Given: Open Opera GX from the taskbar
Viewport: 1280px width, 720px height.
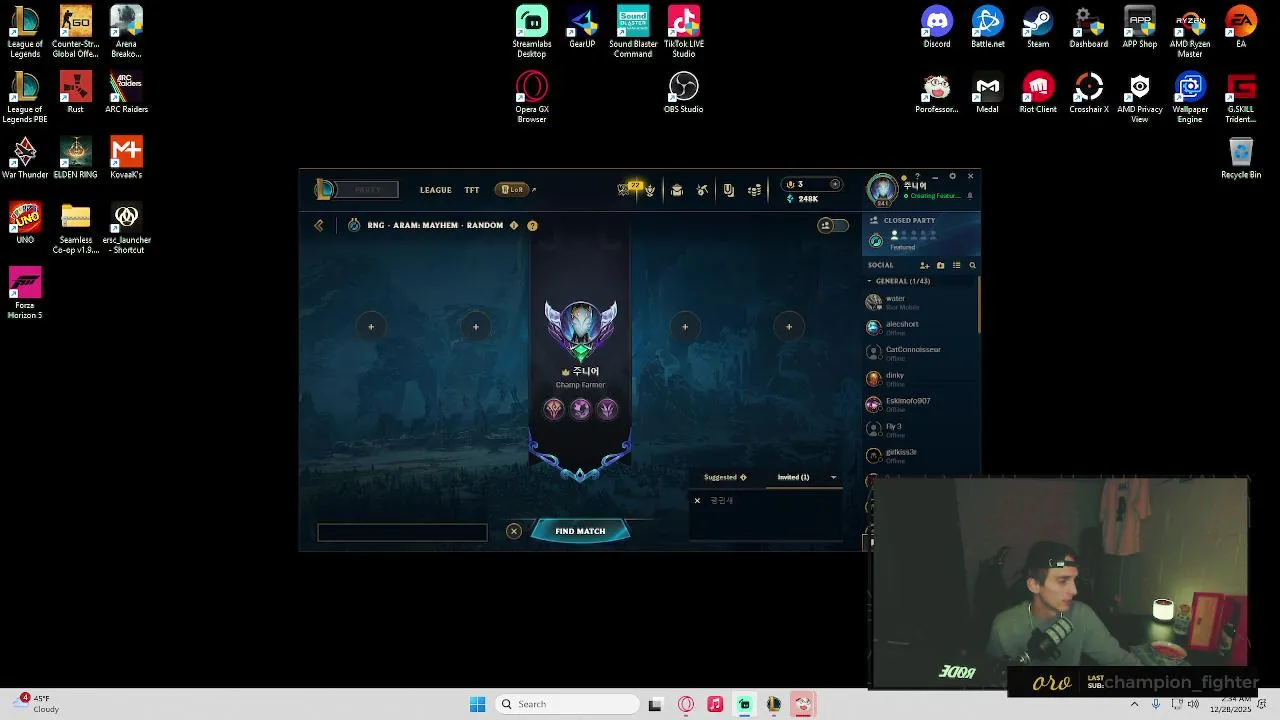Looking at the screenshot, I should (x=686, y=704).
